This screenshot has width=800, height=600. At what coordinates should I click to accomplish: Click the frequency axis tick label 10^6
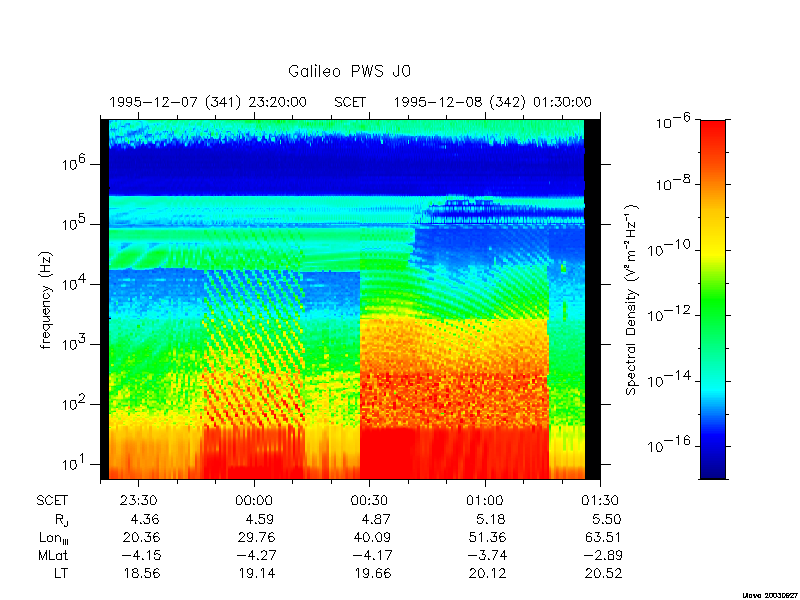(76, 164)
